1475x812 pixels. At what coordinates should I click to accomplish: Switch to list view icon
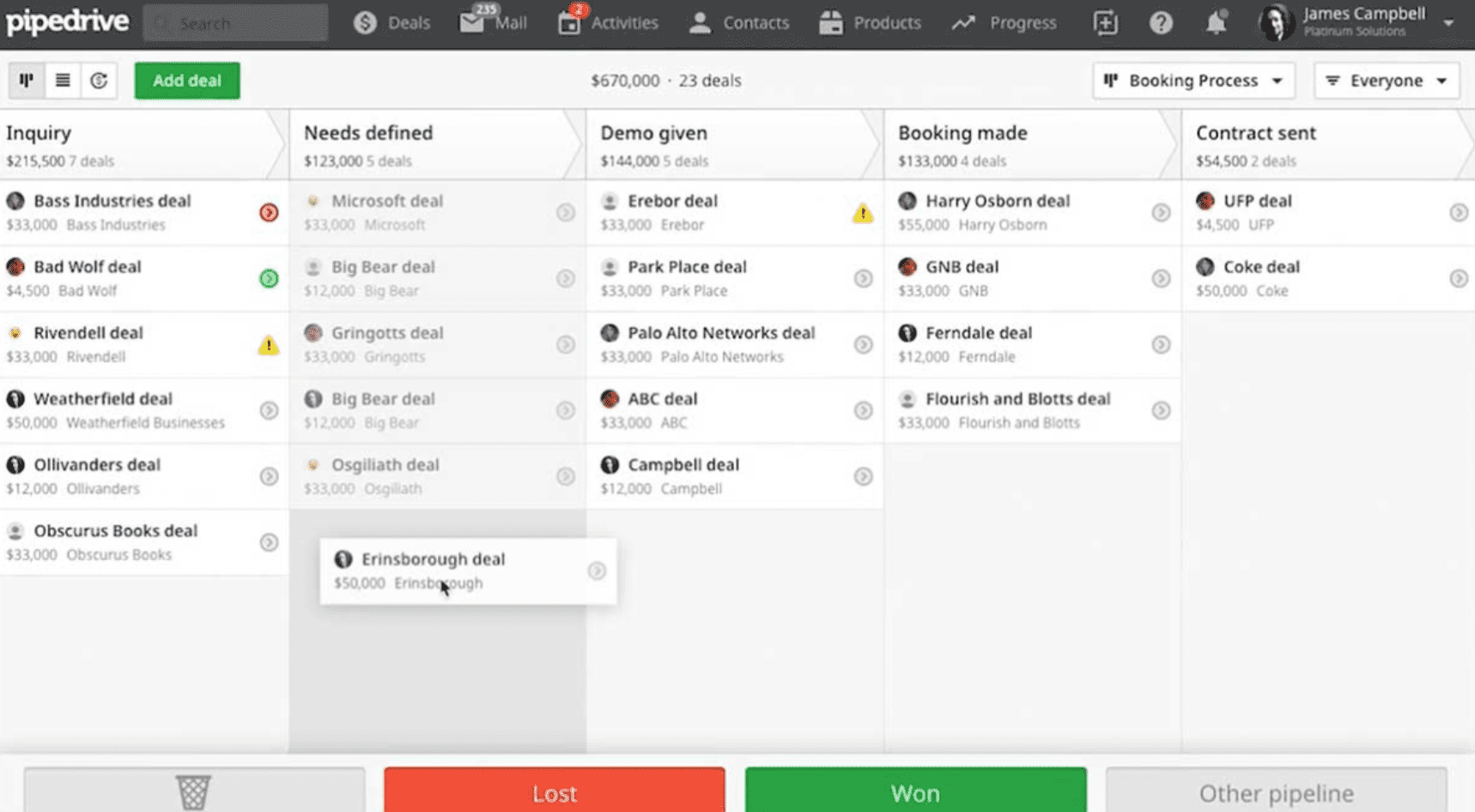pyautogui.click(x=63, y=81)
